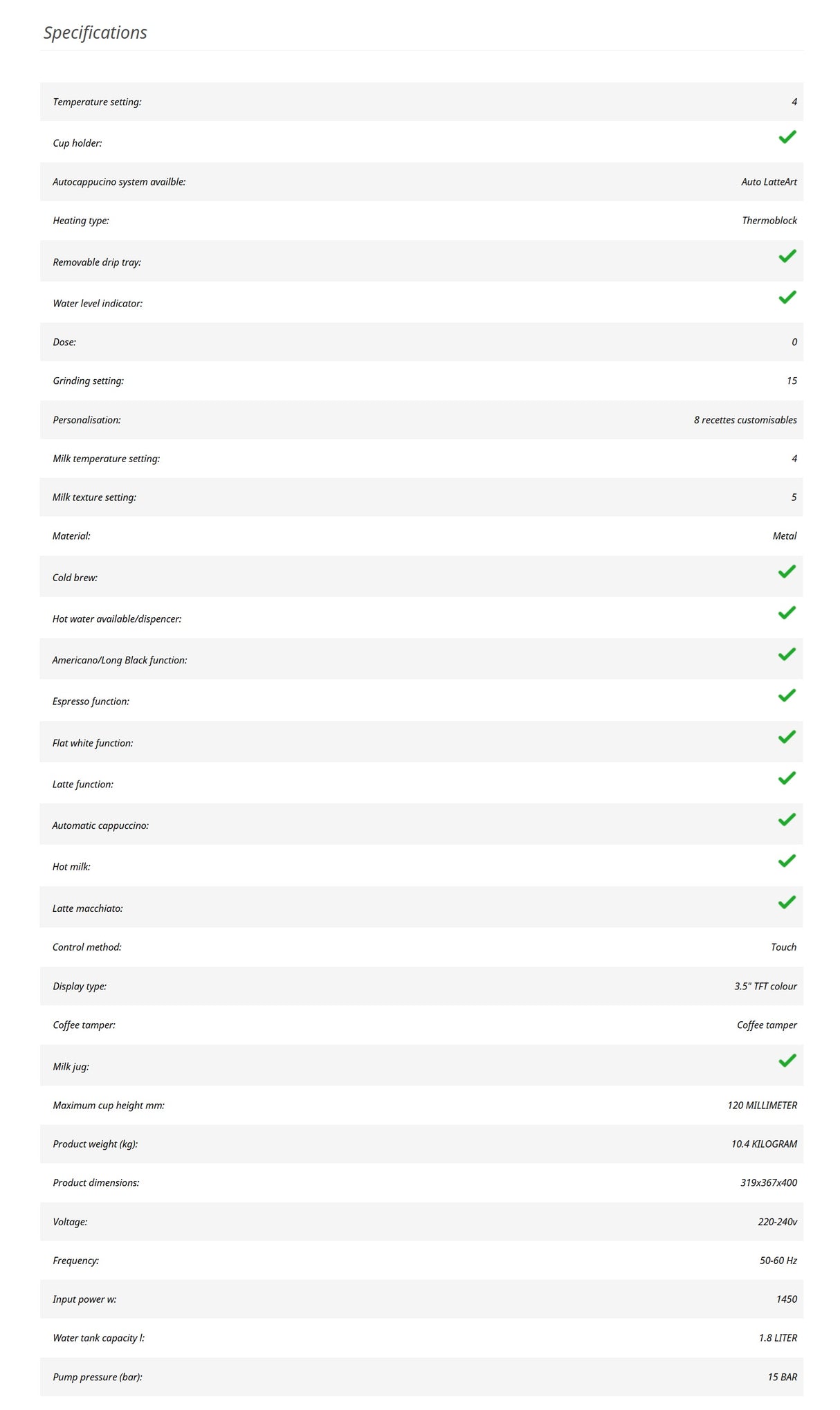Image resolution: width=840 pixels, height=1410 pixels.
Task: Click the Espresso function checkmark icon
Action: (x=787, y=695)
